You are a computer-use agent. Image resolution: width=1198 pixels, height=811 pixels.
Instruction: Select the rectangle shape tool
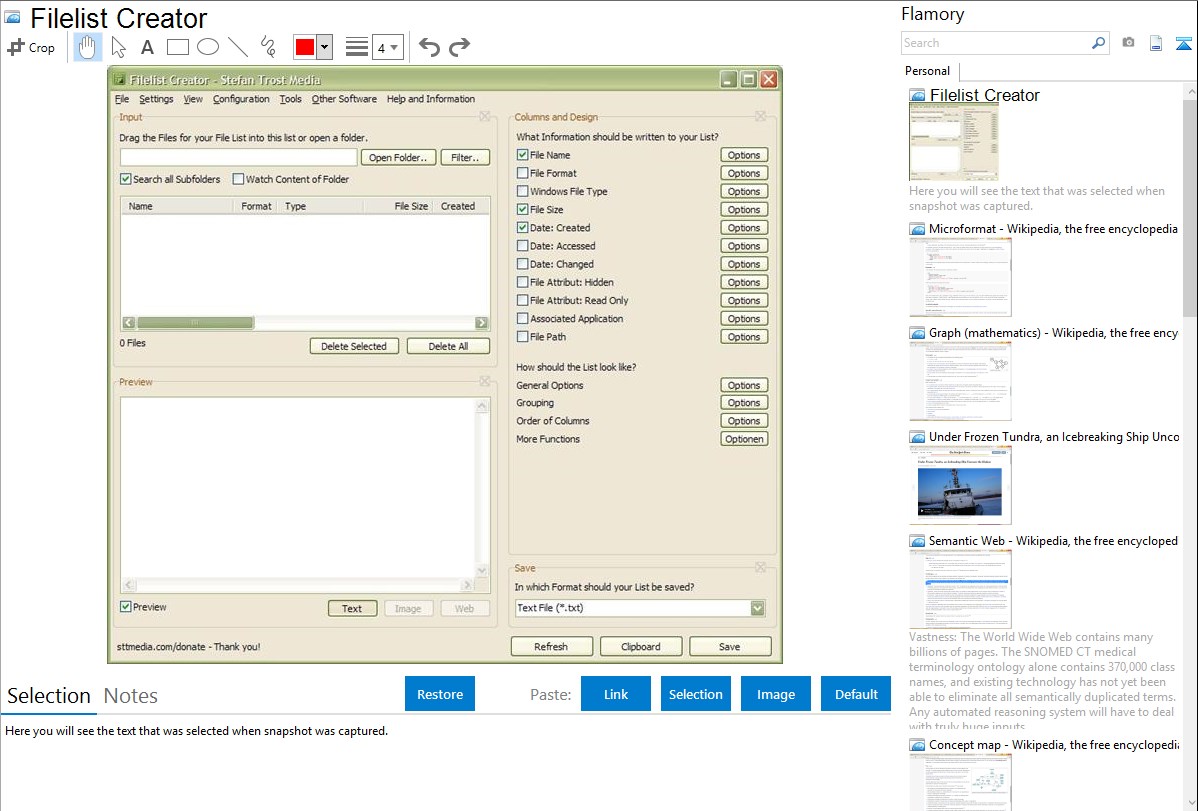[177, 47]
